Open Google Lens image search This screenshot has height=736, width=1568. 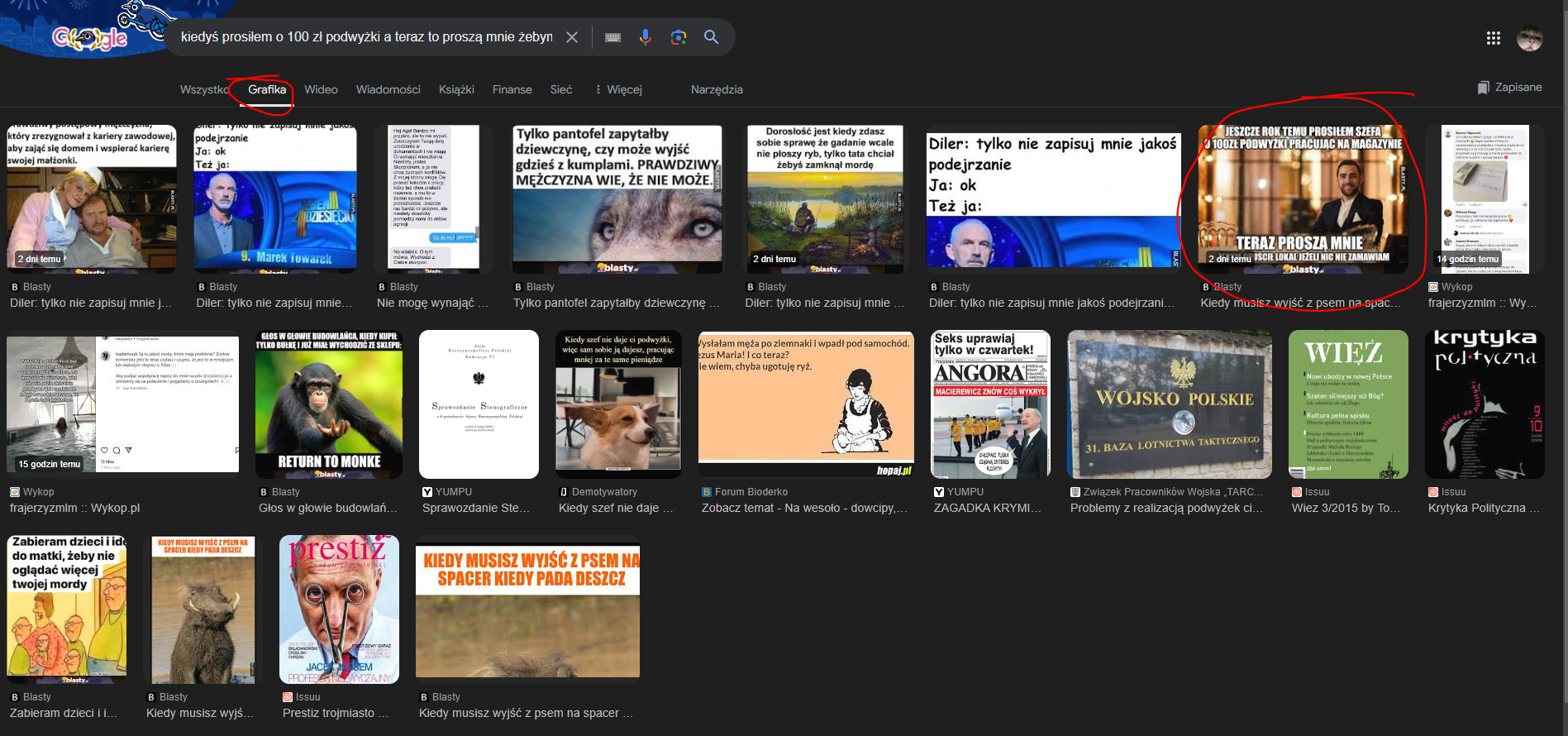pos(679,37)
